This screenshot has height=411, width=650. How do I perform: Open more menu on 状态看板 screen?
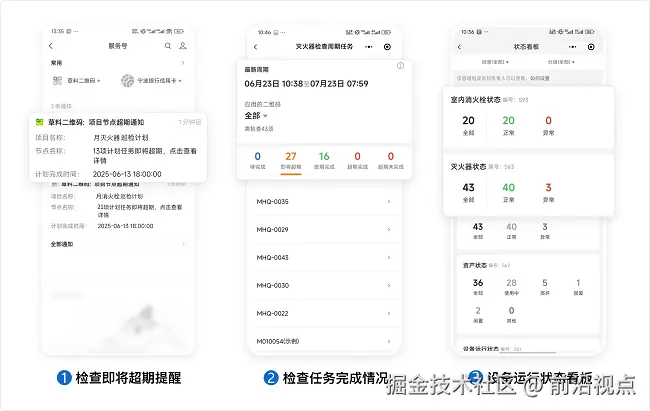click(572, 47)
